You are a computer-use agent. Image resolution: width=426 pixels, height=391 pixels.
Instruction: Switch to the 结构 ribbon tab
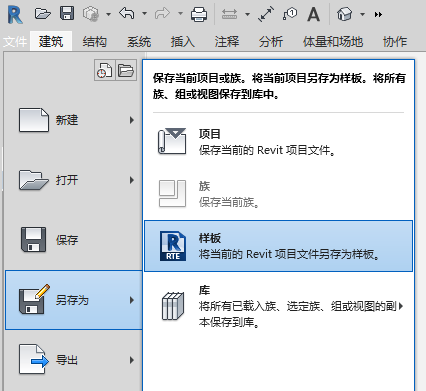[x=95, y=42]
